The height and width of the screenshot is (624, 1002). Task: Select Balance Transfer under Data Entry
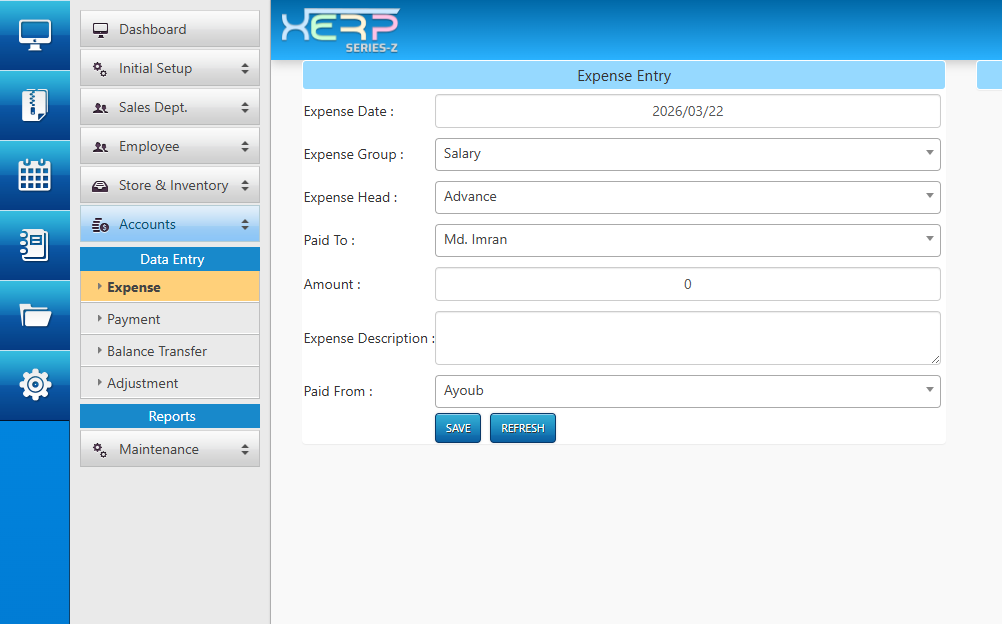click(157, 352)
